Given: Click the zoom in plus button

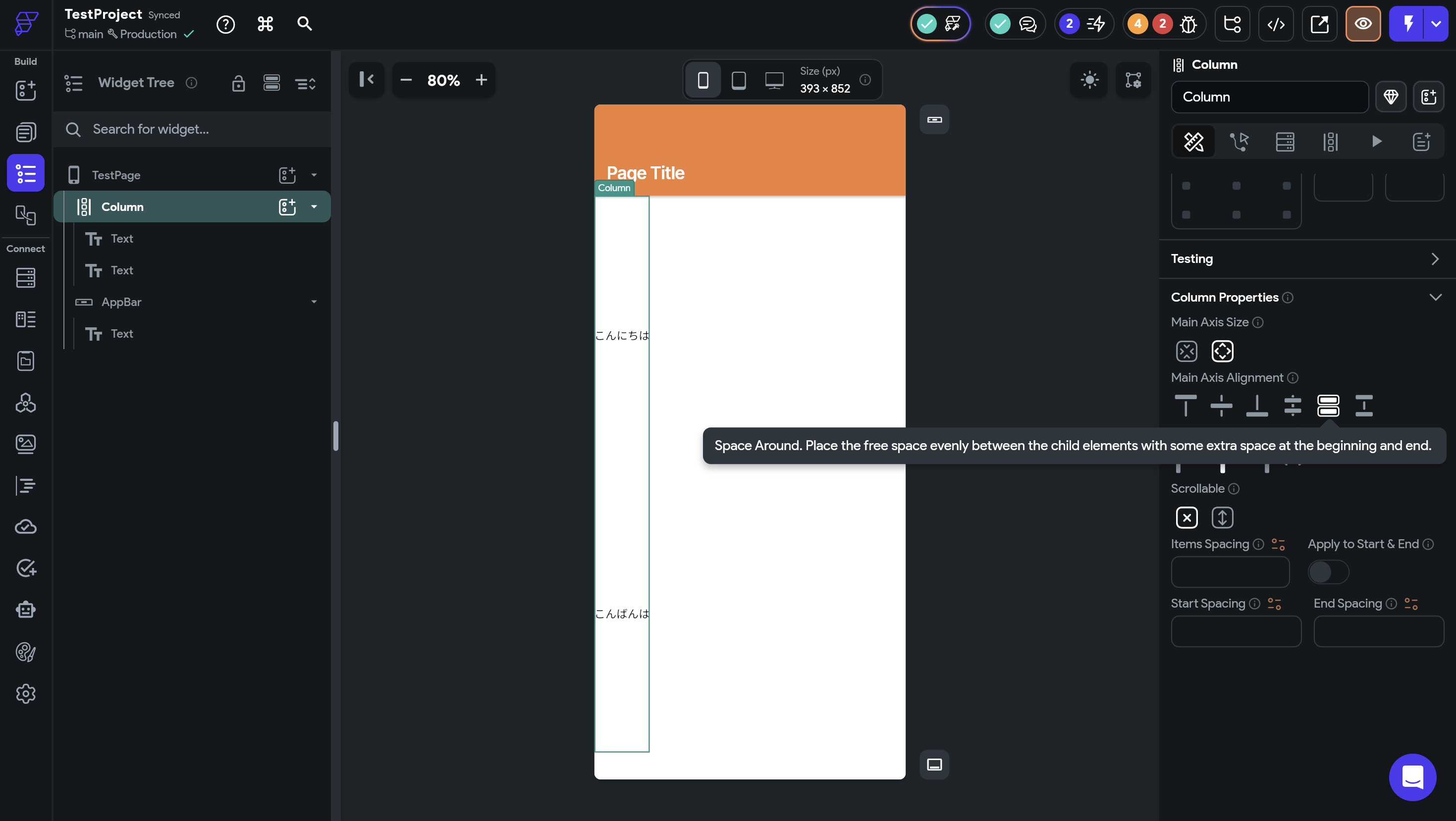Looking at the screenshot, I should coord(481,80).
